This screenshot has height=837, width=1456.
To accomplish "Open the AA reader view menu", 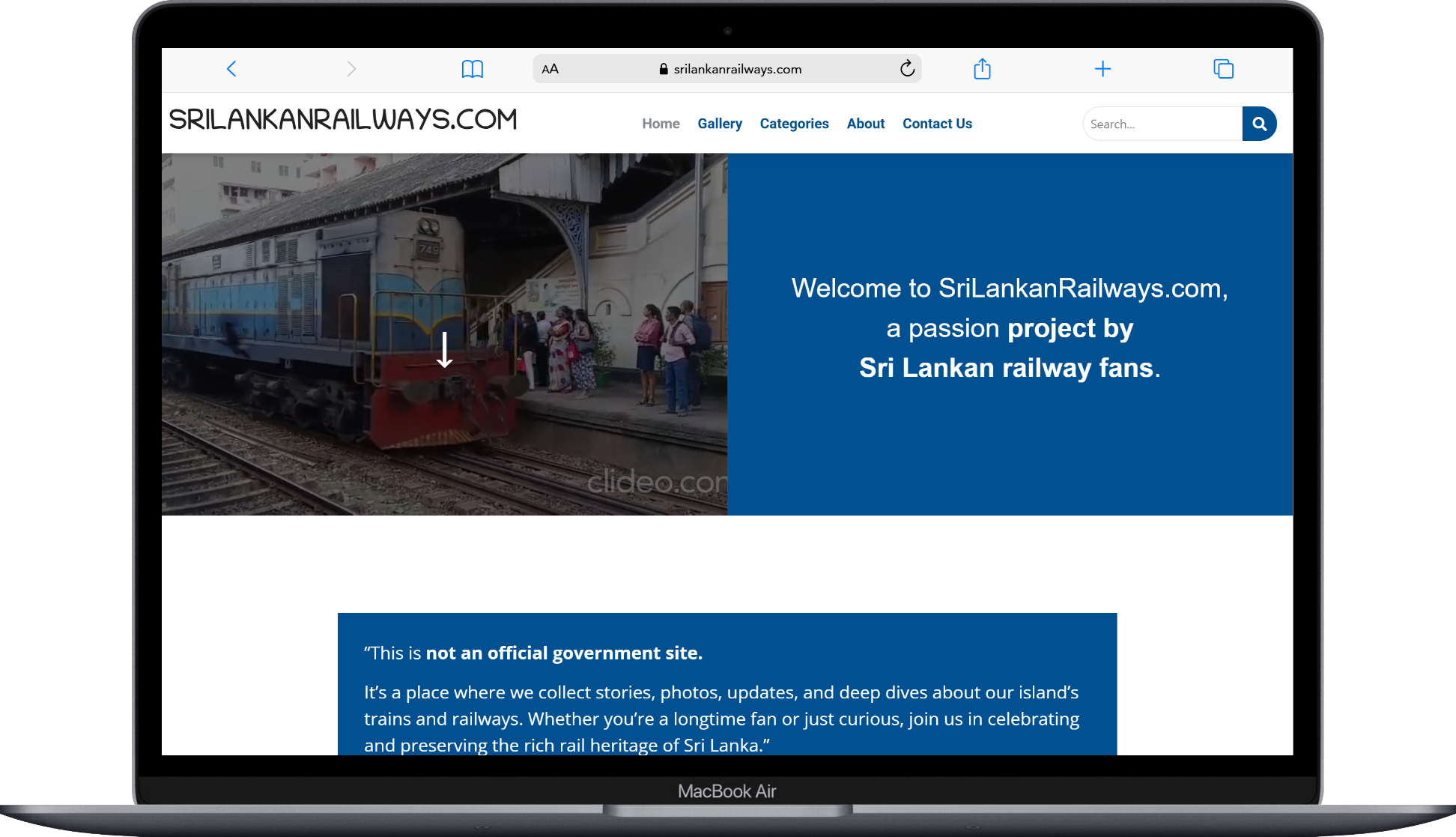I will coord(550,69).
